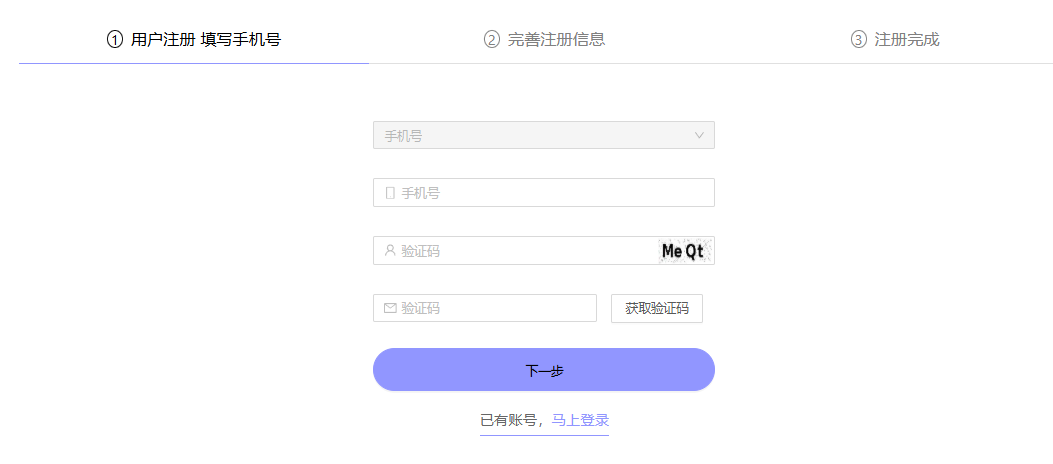Open the 马上登录 link
Screen dimensions: 1053x464
click(x=580, y=420)
